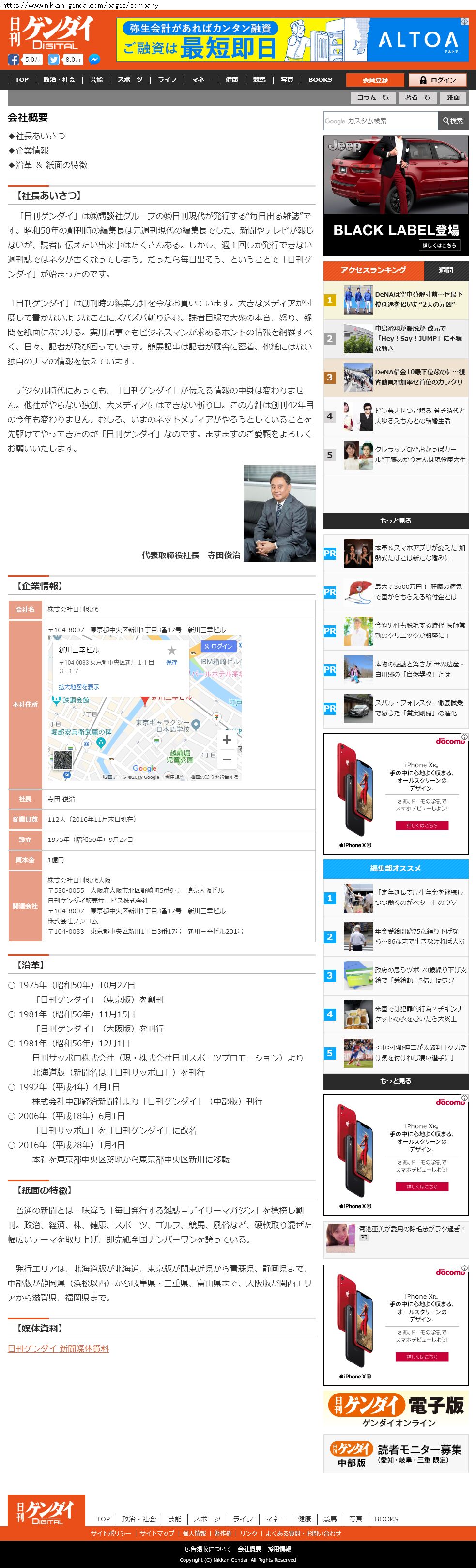
Task: Jump to 社長あいさつ anchor link
Action: click(40, 136)
